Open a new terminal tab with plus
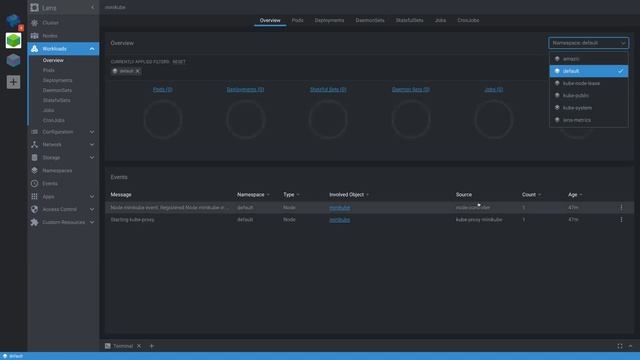The image size is (640, 360). click(151, 346)
